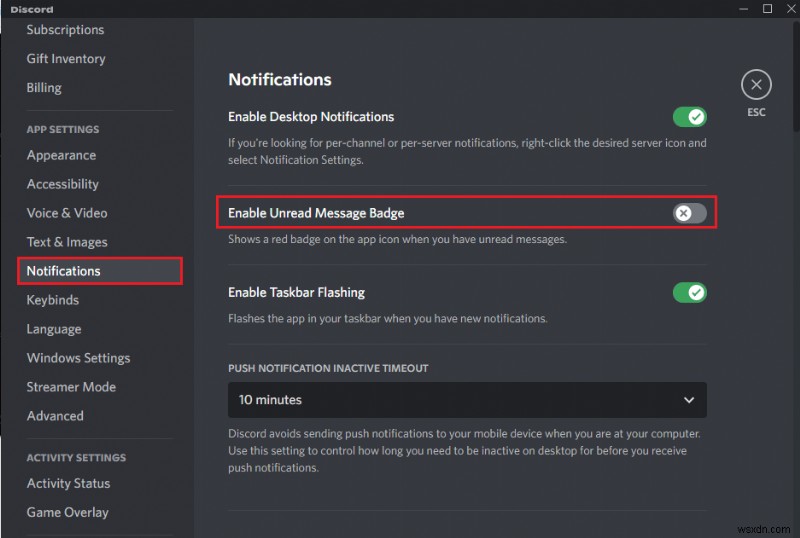This screenshot has width=800, height=538.
Task: Select the Notifications sidebar item
Action: pos(100,271)
